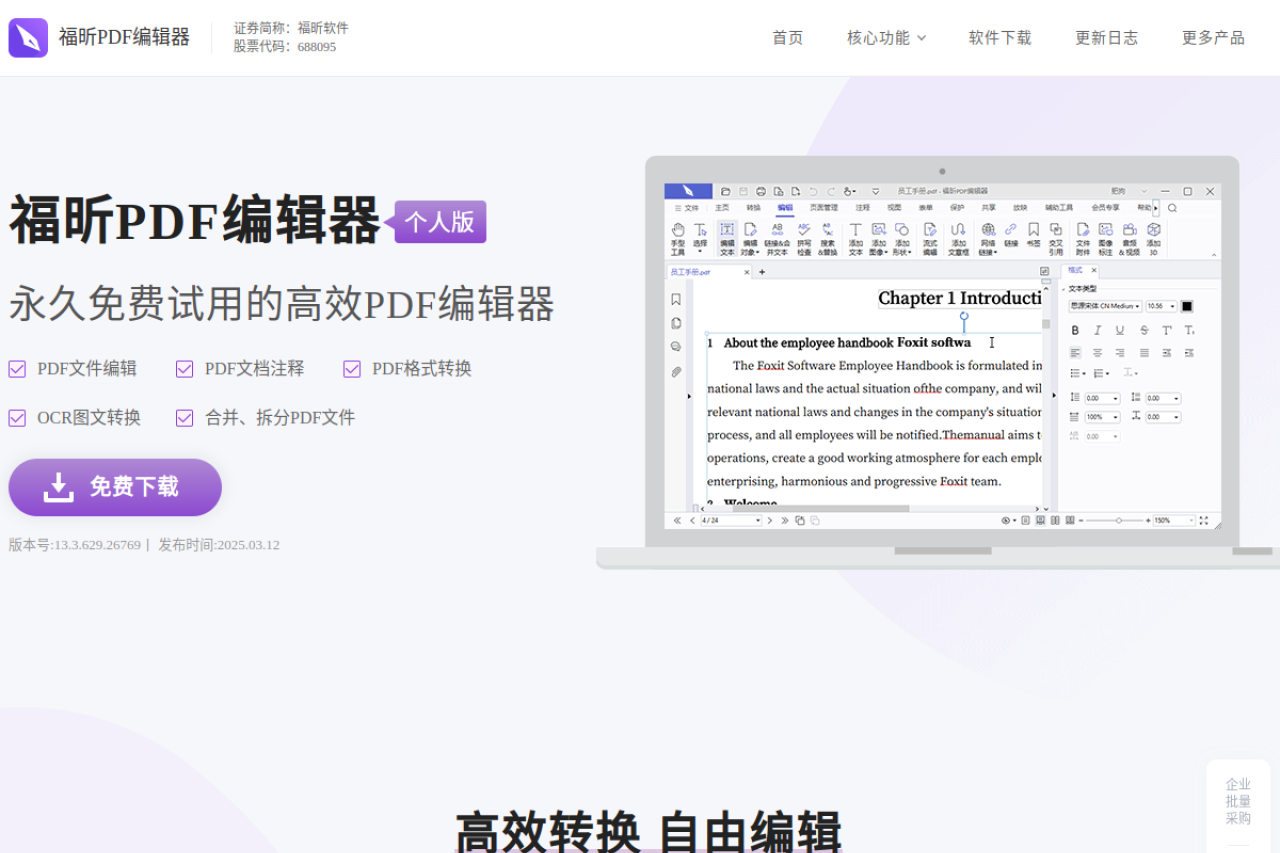This screenshot has width=1280, height=853.
Task: Open the 更多产品 navigation link
Action: tap(1213, 38)
